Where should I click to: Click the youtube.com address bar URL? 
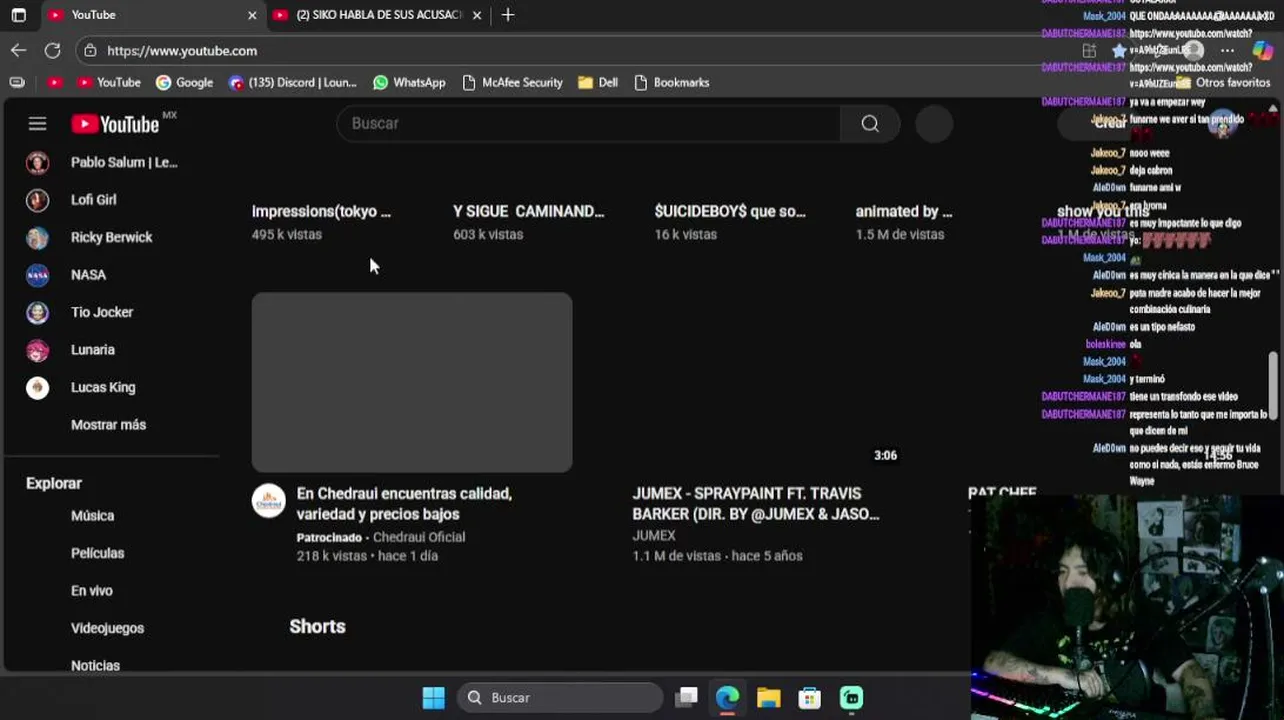pyautogui.click(x=182, y=50)
